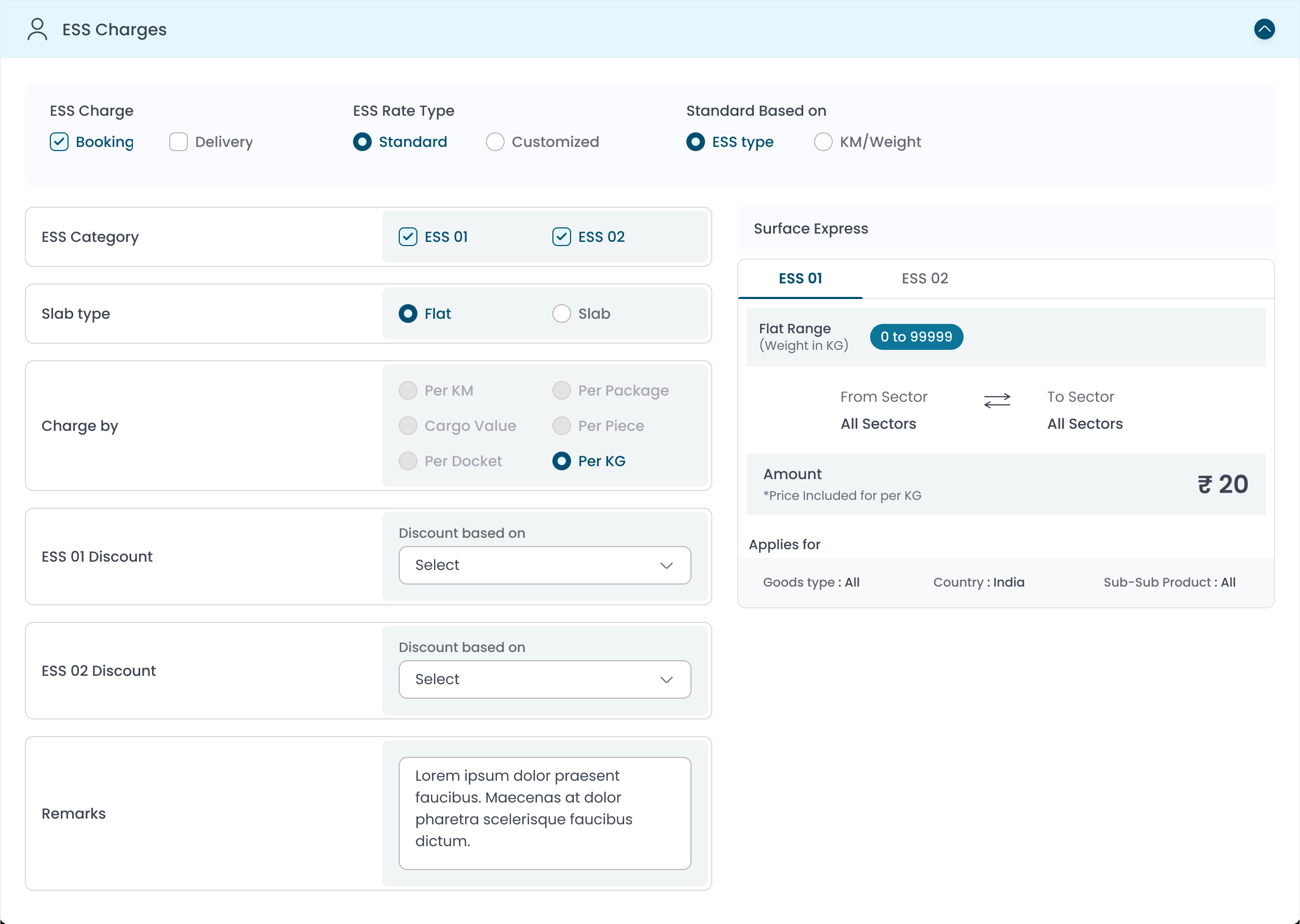The image size is (1300, 924).
Task: Select the Flat slab type
Action: (408, 314)
